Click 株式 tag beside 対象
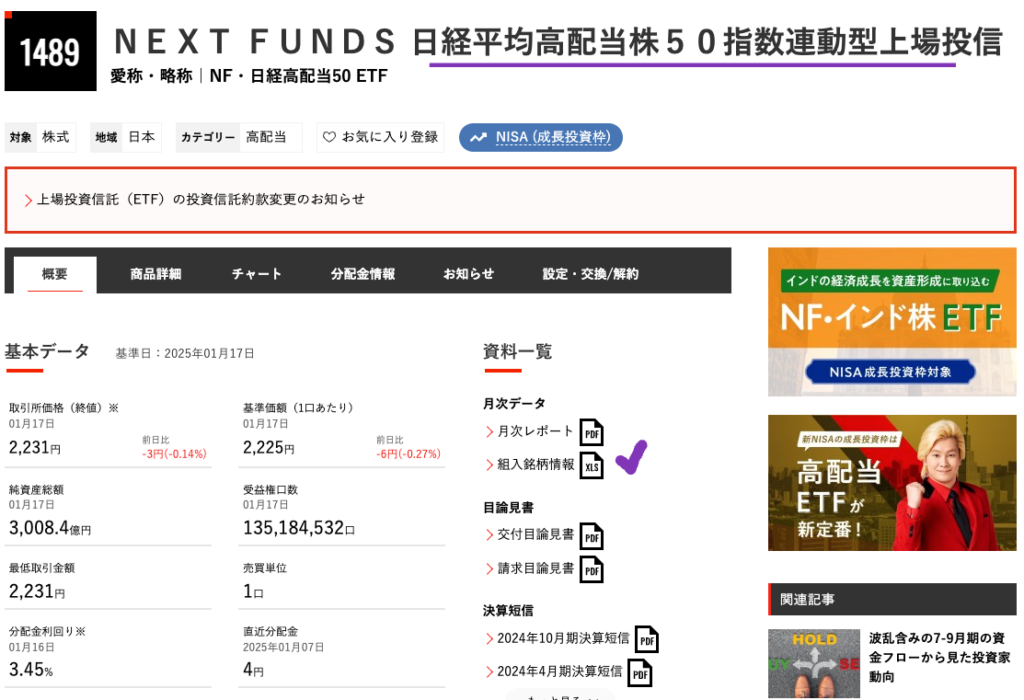The image size is (1024, 700). (x=56, y=137)
